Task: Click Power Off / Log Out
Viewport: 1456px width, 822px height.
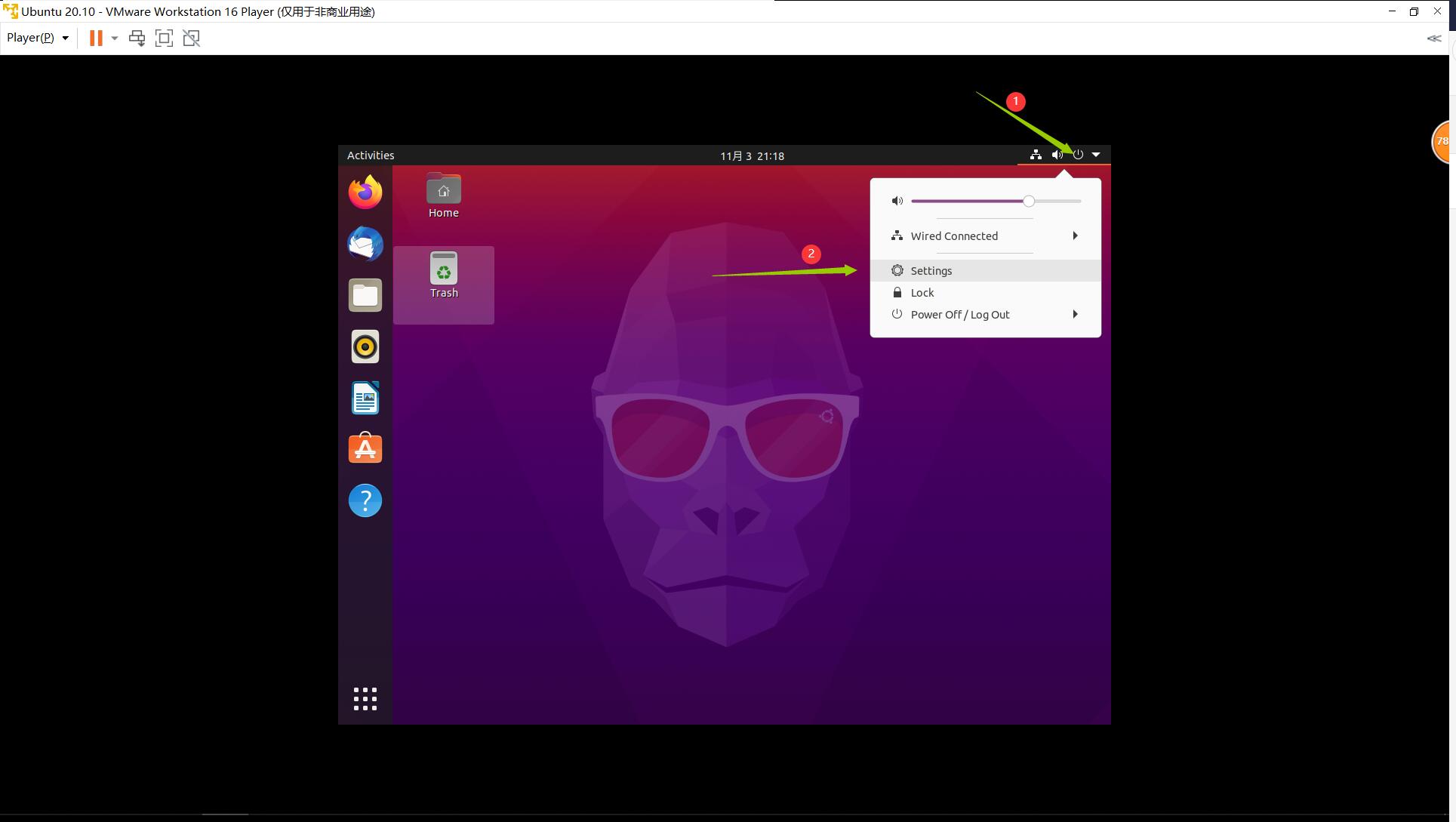Action: [x=959, y=314]
